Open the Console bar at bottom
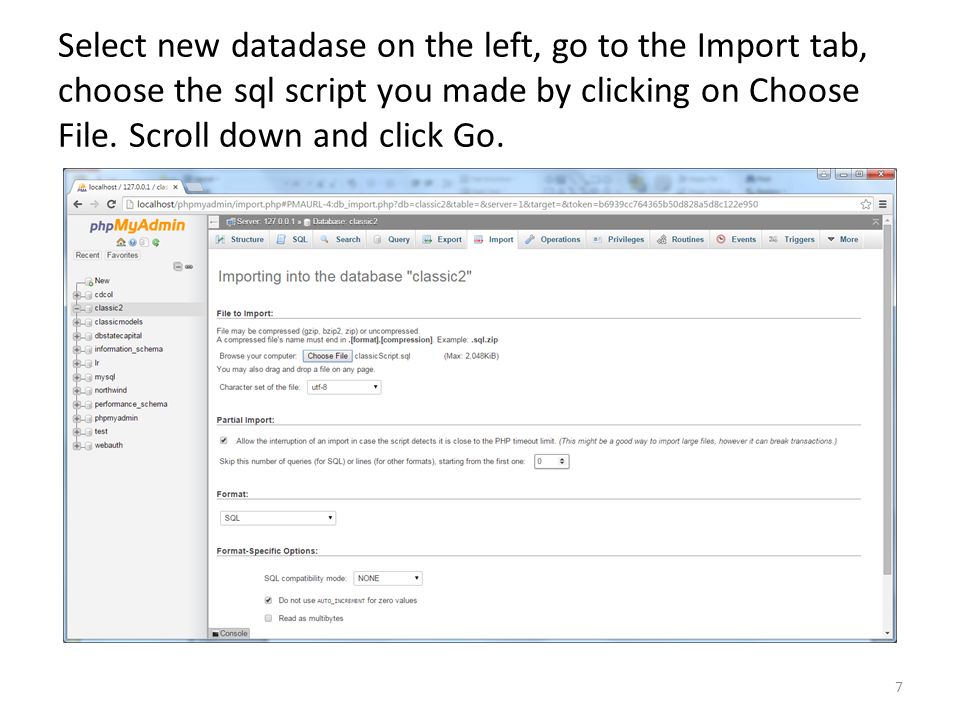Image resolution: width=960 pixels, height=720 pixels. [230, 634]
